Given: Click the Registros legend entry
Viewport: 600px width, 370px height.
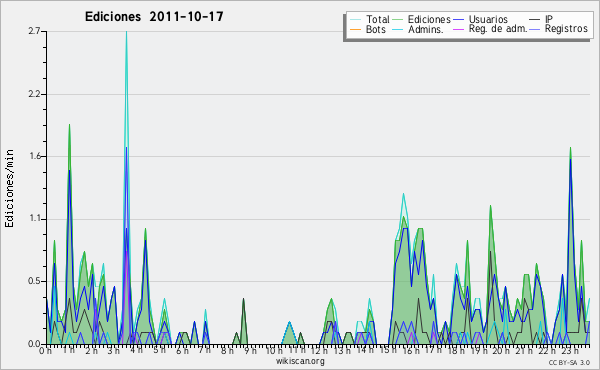Looking at the screenshot, I should tap(566, 29).
